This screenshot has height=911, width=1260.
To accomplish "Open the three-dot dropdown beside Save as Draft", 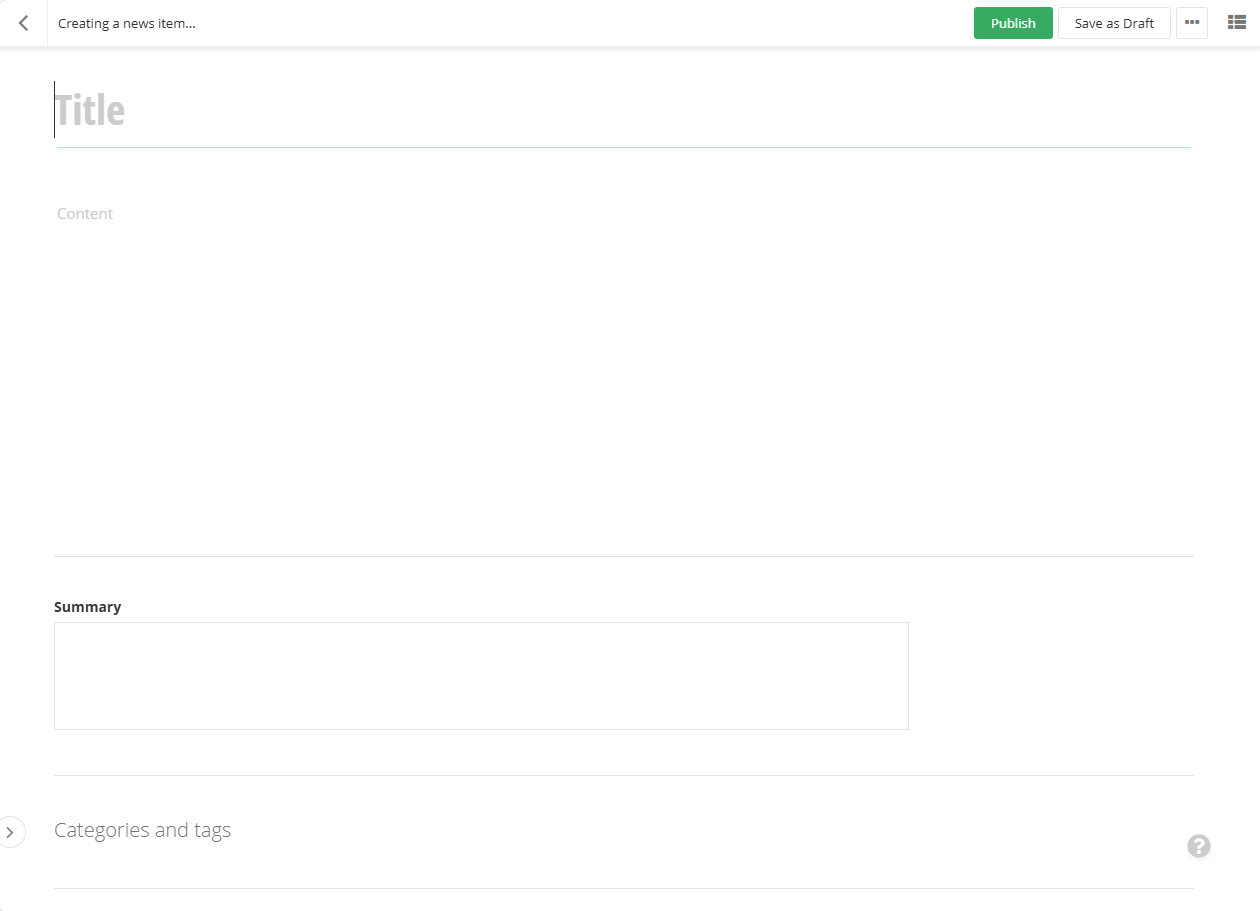I will click(1192, 22).
